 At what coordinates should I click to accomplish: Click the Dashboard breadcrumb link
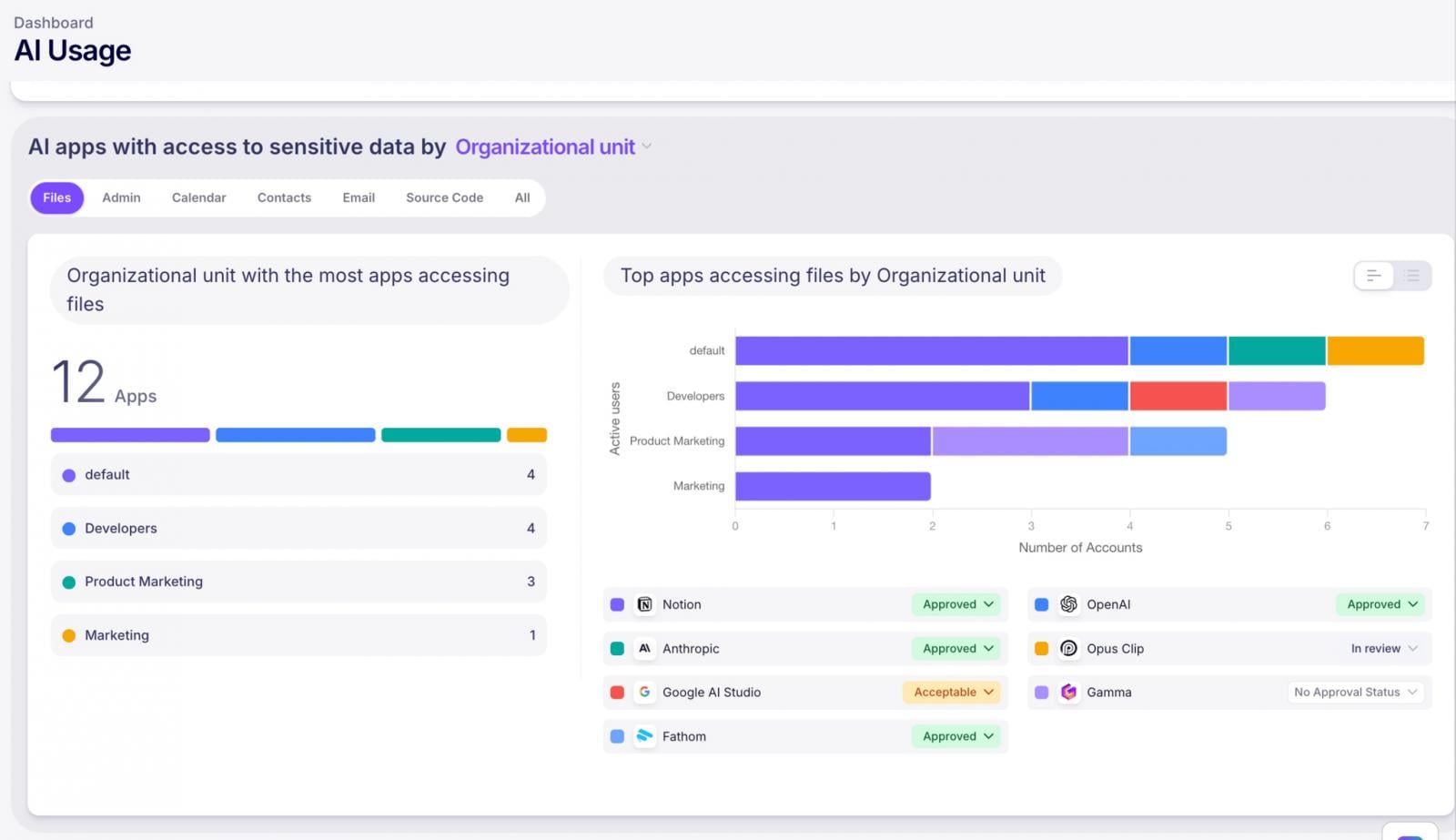(x=53, y=22)
